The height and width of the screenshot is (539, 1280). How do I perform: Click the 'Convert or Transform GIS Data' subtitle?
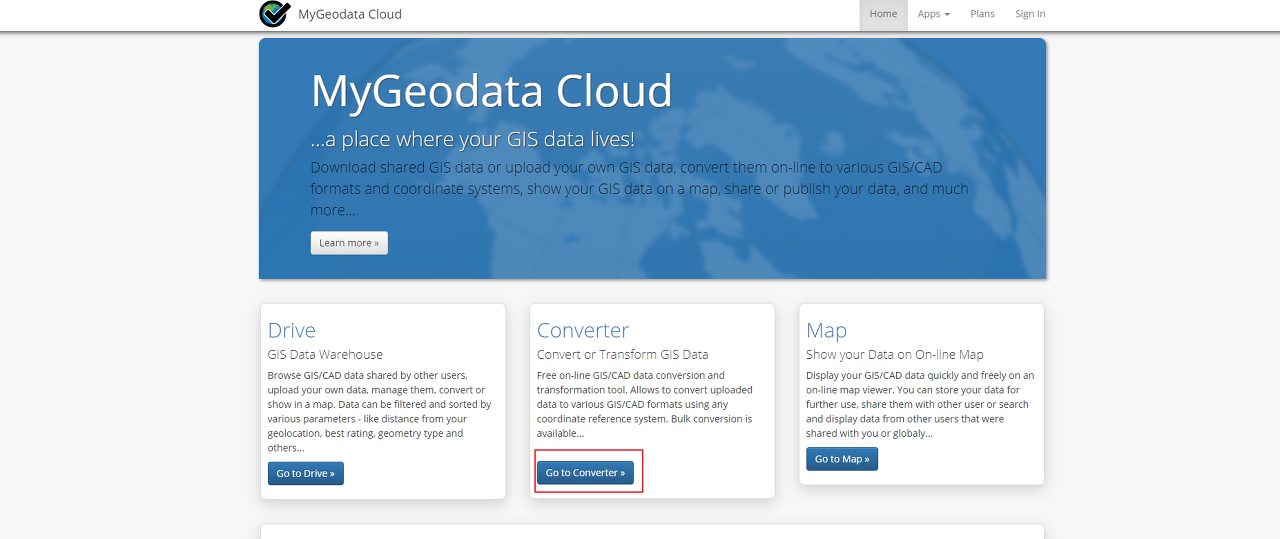click(623, 354)
